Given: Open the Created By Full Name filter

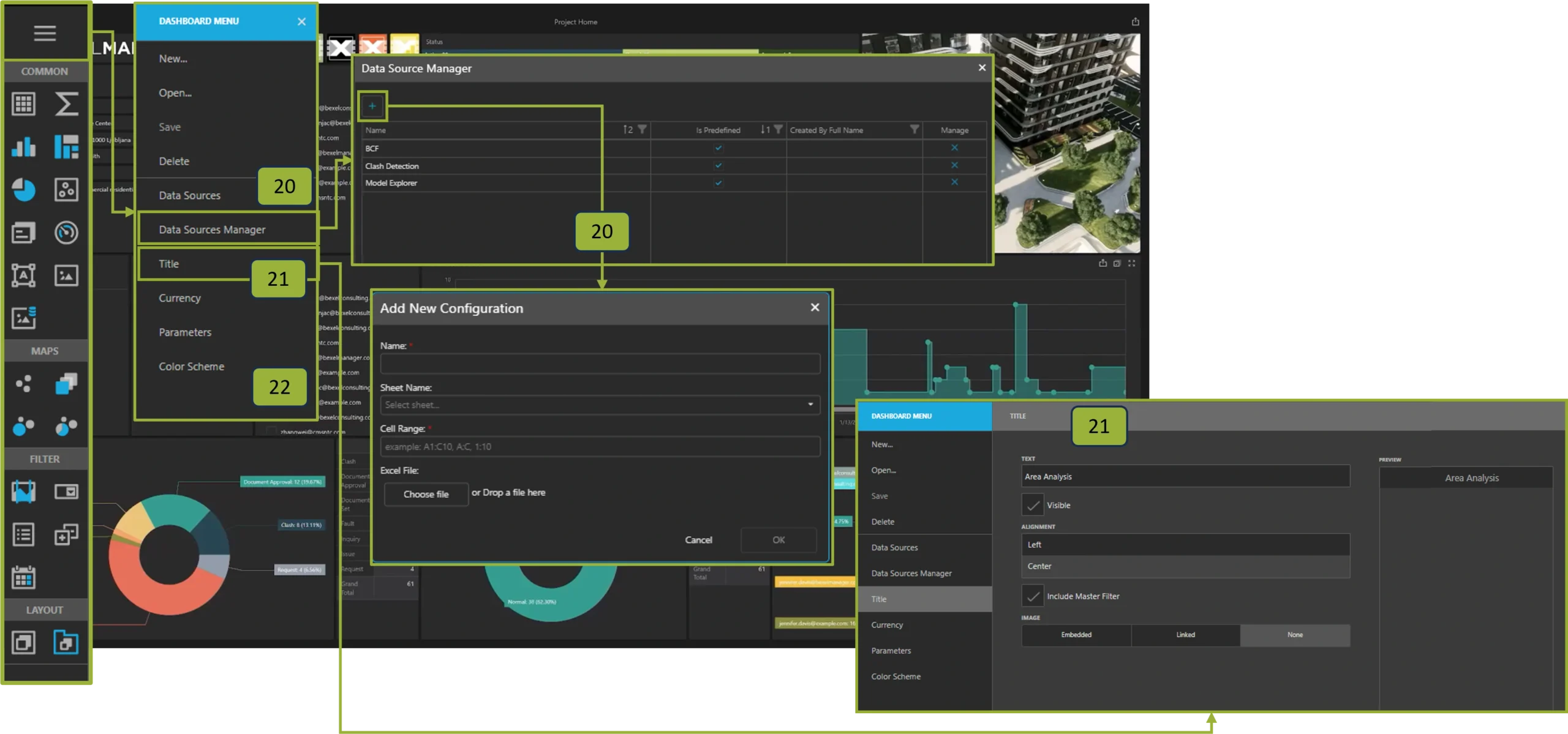Looking at the screenshot, I should (914, 130).
